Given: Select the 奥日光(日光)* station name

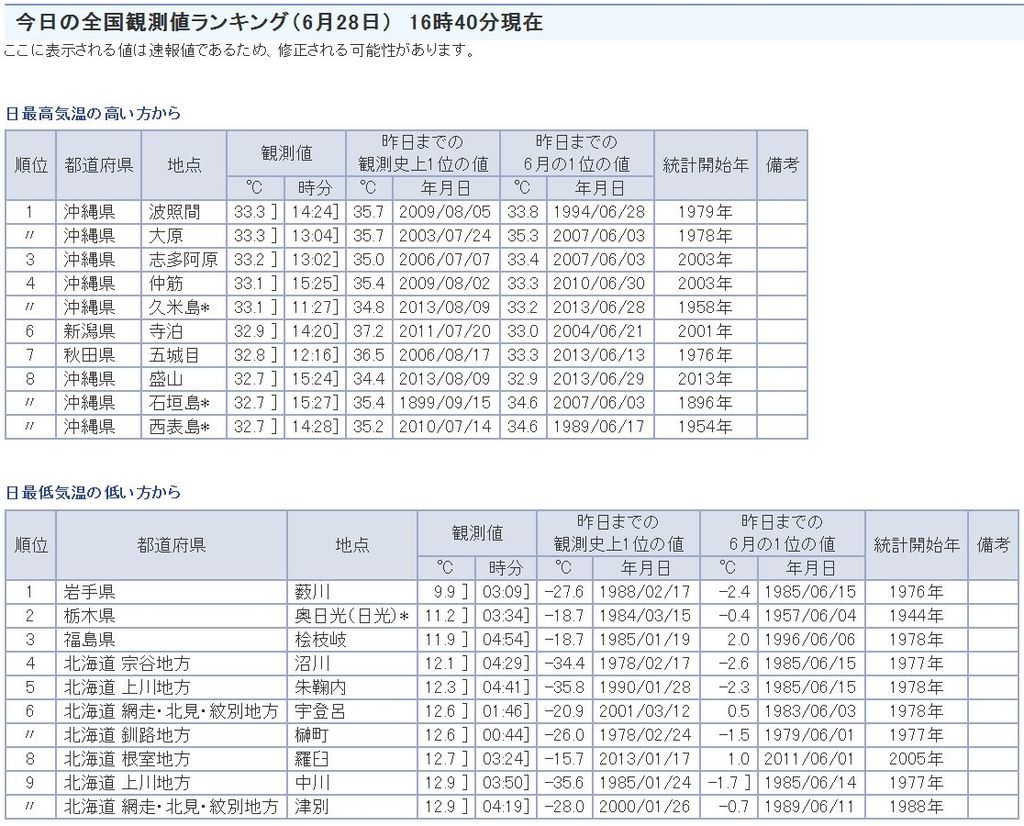Looking at the screenshot, I should [351, 615].
